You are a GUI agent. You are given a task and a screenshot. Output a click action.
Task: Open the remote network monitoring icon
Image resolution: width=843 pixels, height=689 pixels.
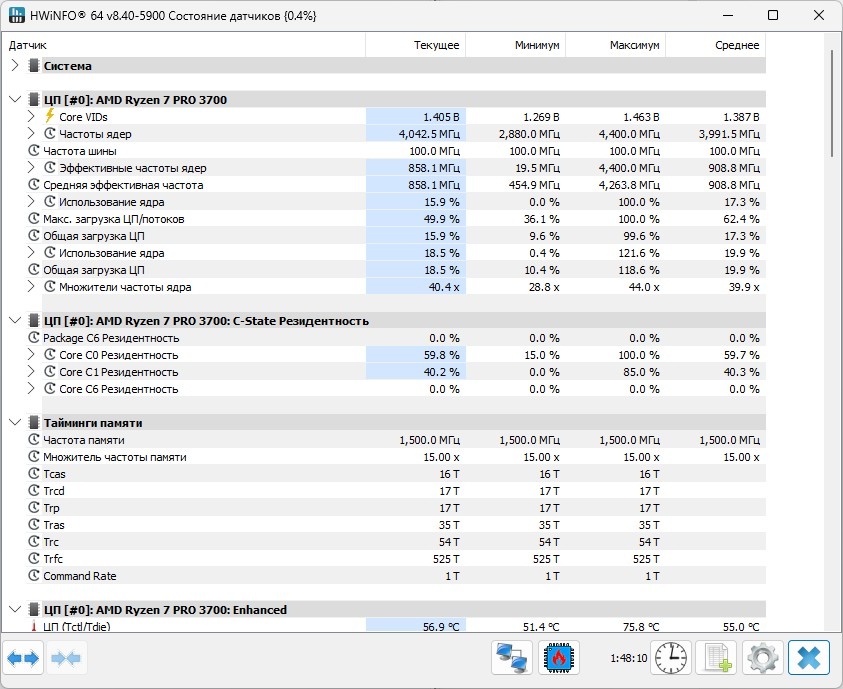point(511,658)
